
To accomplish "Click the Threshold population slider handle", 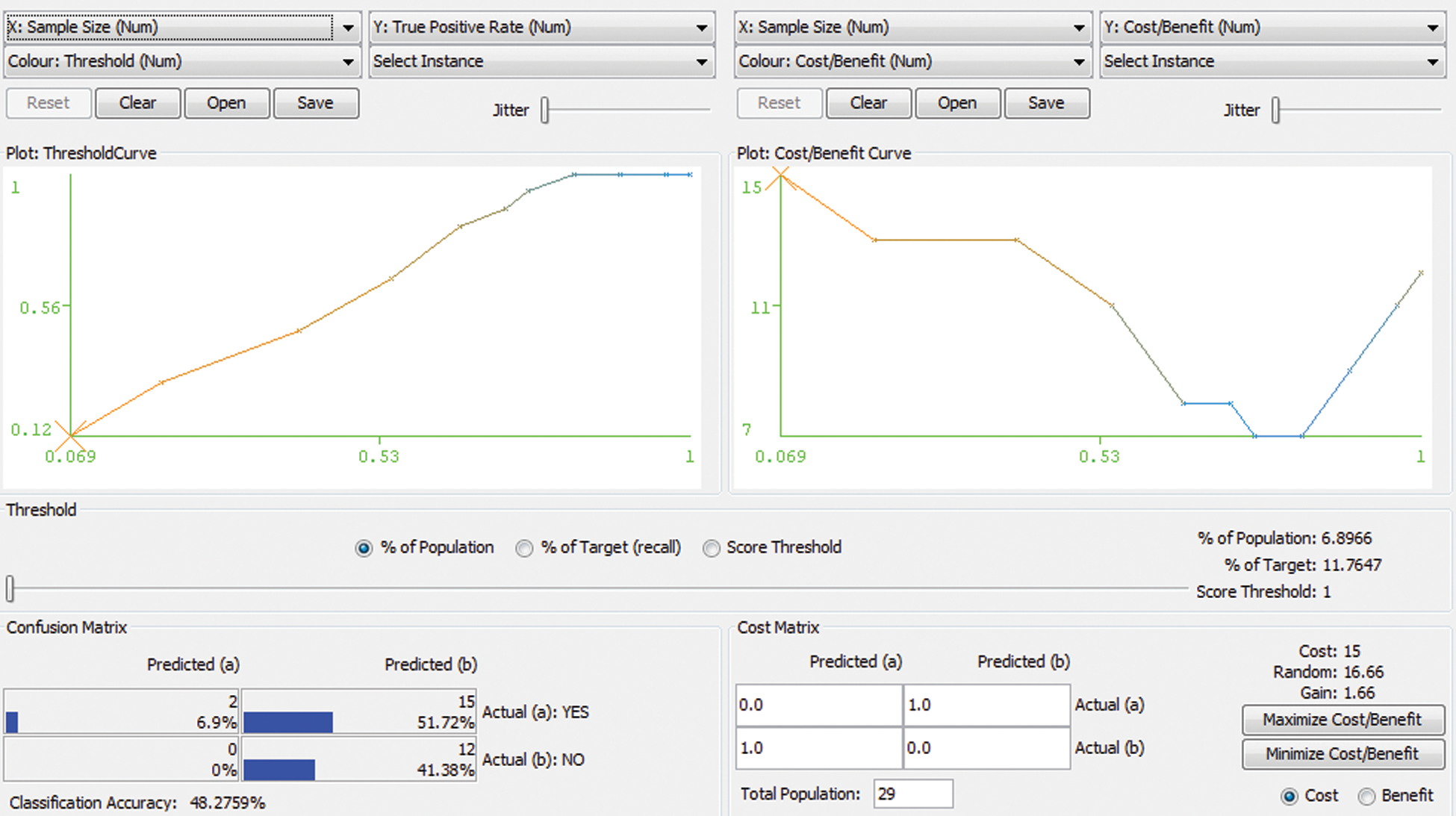I will click(x=10, y=588).
